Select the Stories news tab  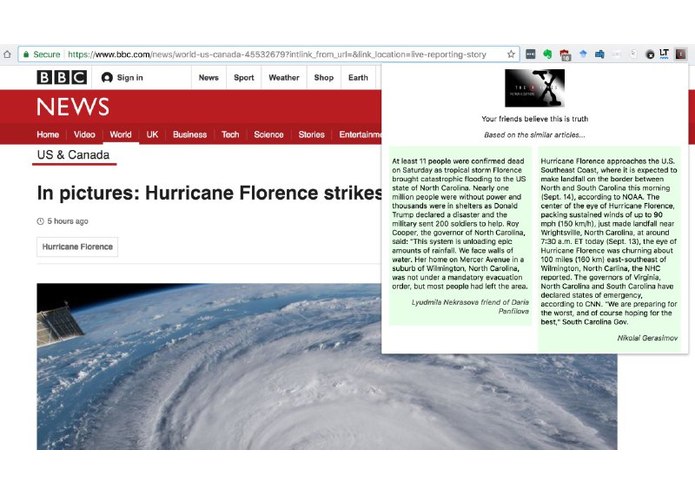[311, 134]
